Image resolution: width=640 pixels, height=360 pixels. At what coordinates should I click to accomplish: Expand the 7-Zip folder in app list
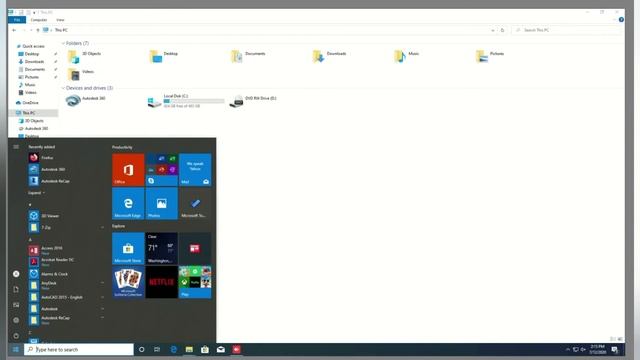click(102, 227)
